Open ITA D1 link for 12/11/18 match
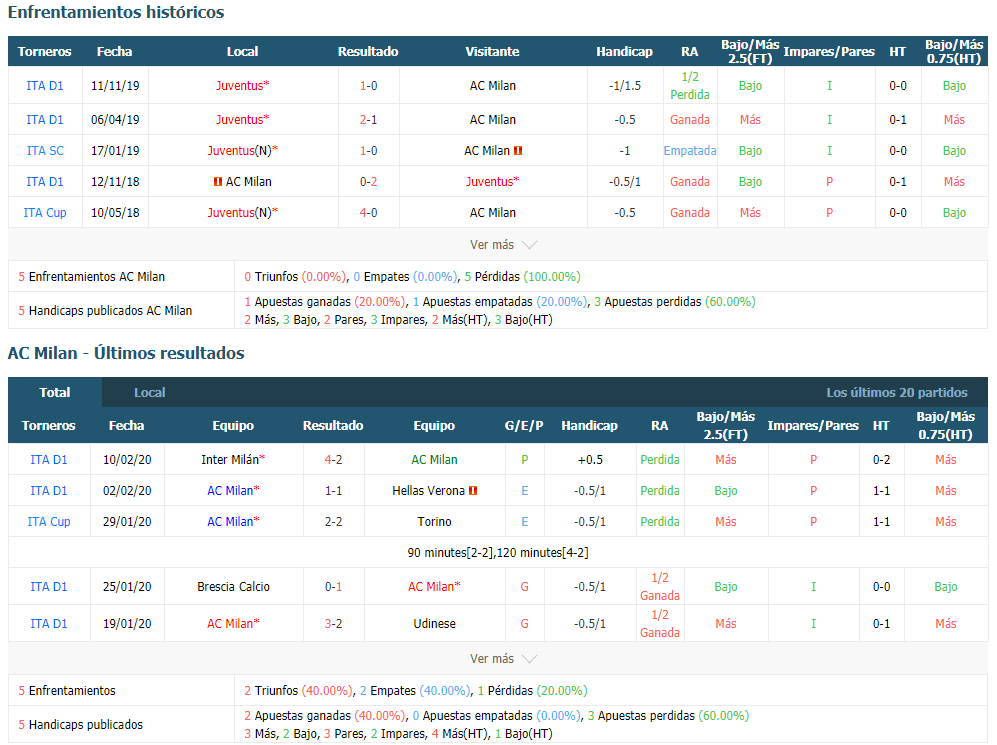This screenshot has height=745, width=997. tap(45, 182)
